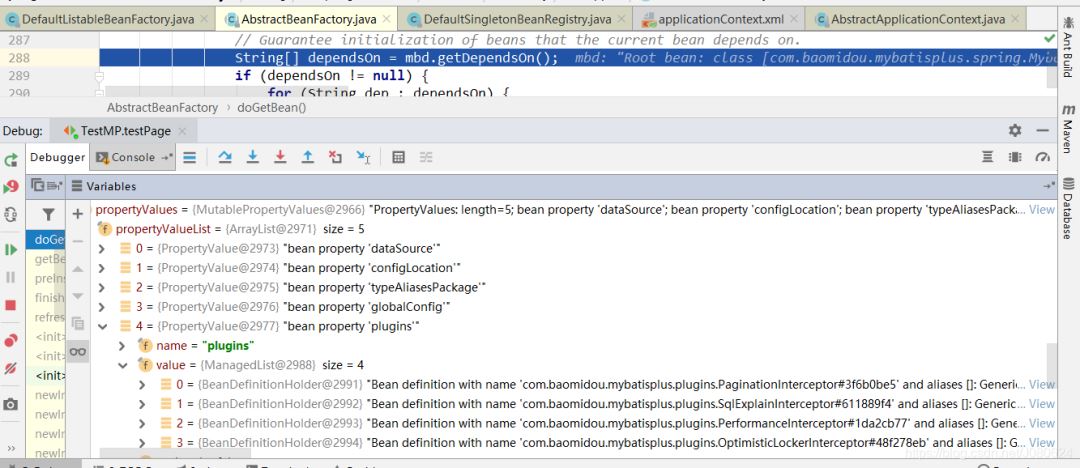1080x468 pixels.
Task: Close the AbstractBeanFactory.java tab
Action: [386, 19]
